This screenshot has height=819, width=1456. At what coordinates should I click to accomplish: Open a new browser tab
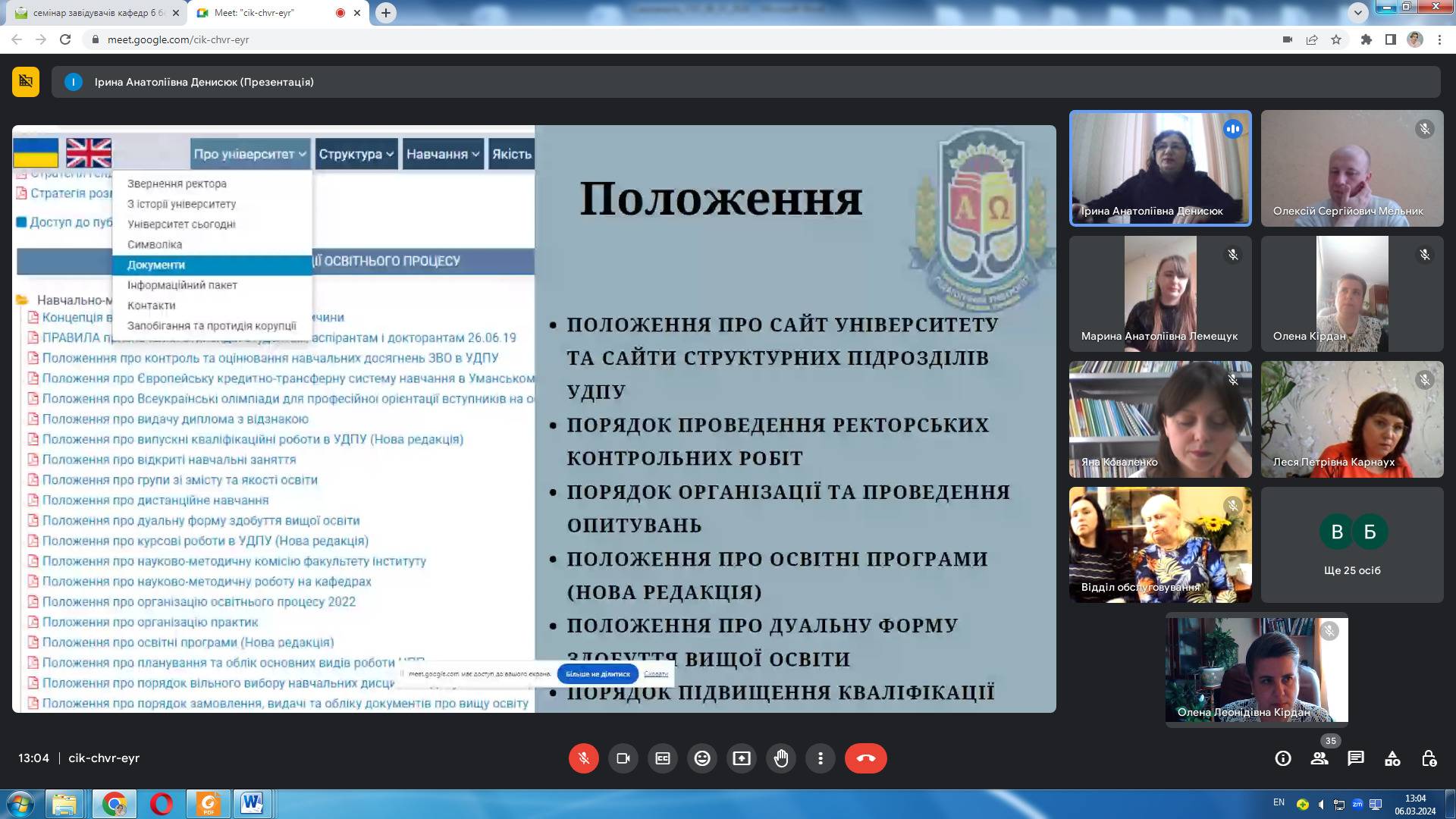(x=386, y=13)
